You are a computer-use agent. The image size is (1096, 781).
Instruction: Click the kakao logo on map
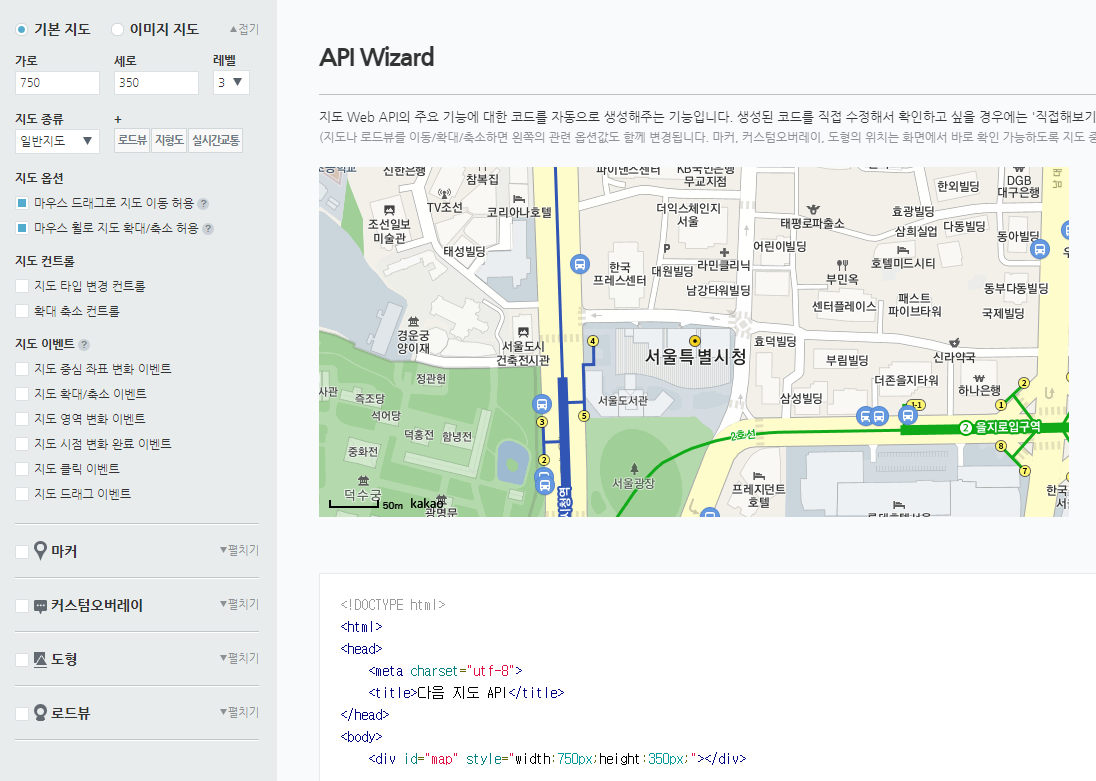pyautogui.click(x=427, y=503)
